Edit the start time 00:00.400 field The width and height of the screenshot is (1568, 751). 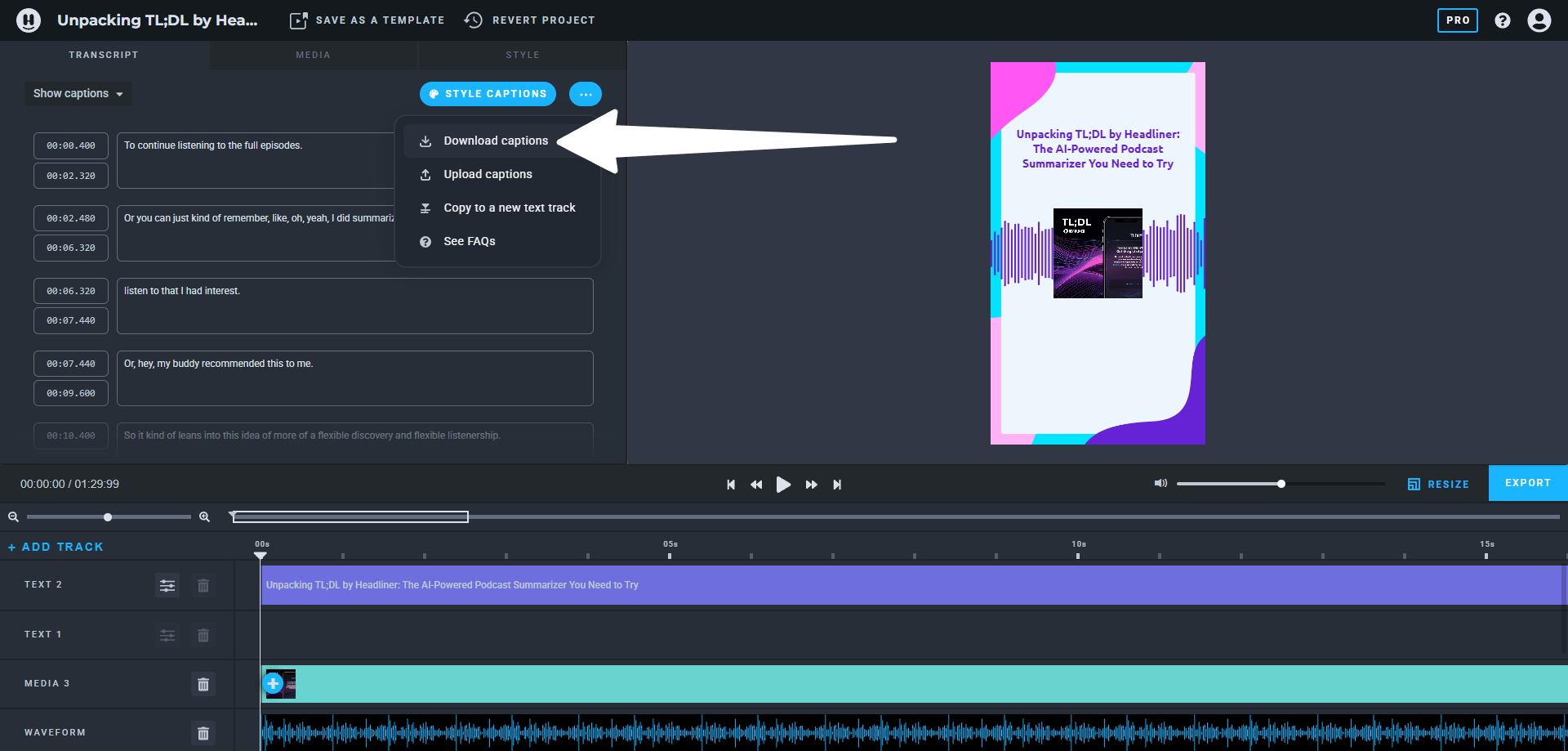tap(71, 145)
